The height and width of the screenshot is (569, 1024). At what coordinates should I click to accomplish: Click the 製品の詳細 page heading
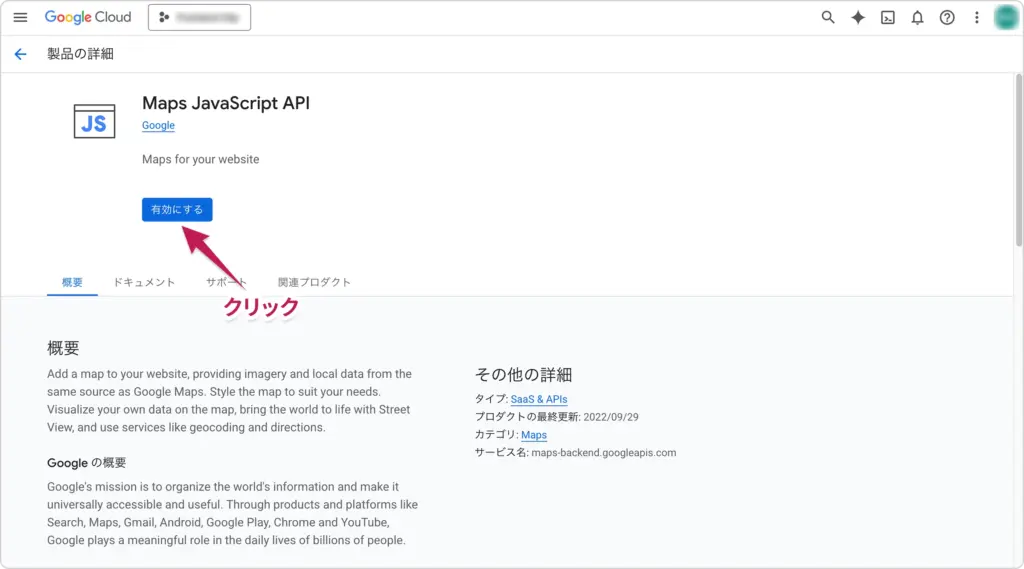coord(80,54)
